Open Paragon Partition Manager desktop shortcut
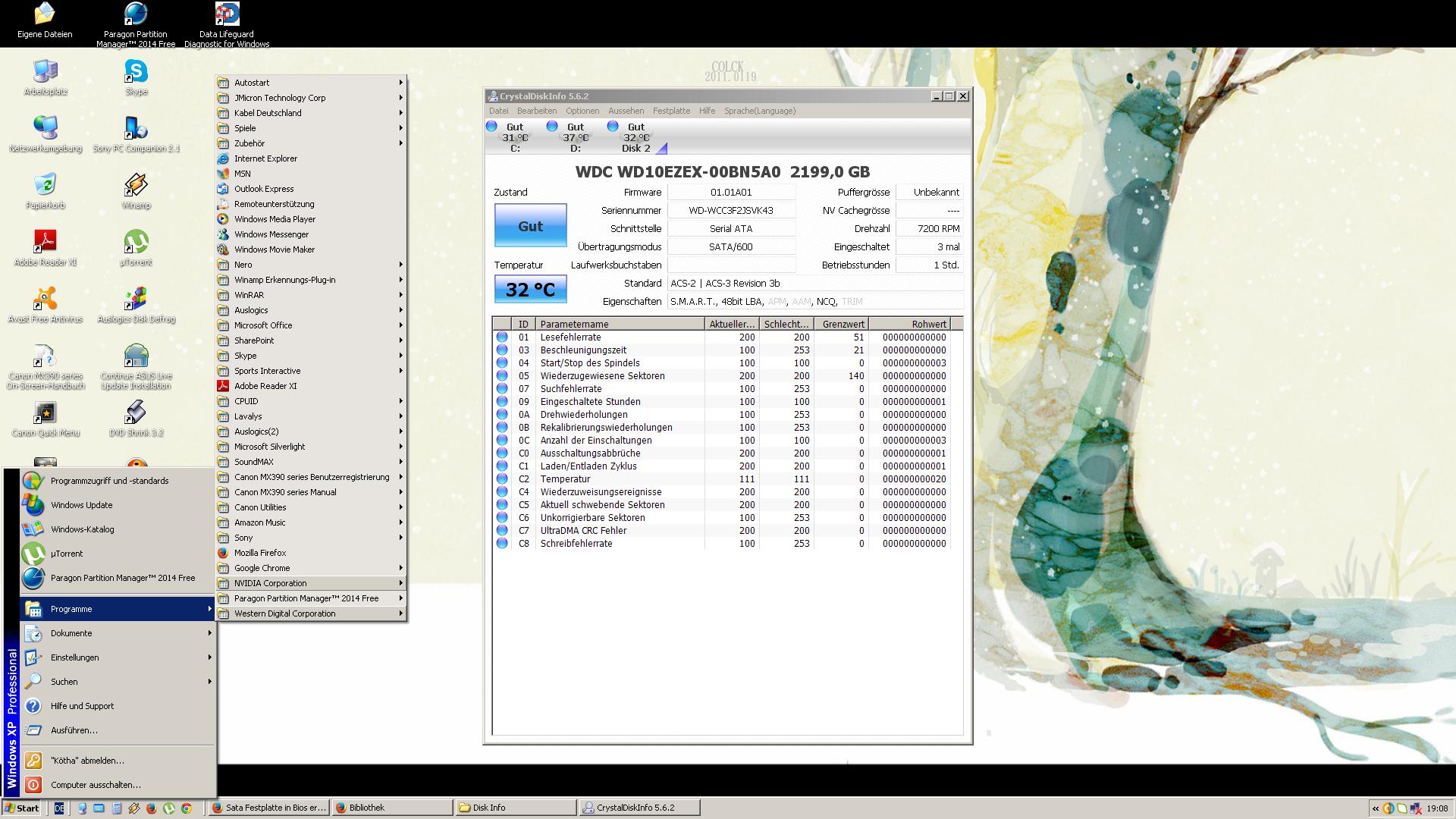The image size is (1456, 819). click(136, 15)
